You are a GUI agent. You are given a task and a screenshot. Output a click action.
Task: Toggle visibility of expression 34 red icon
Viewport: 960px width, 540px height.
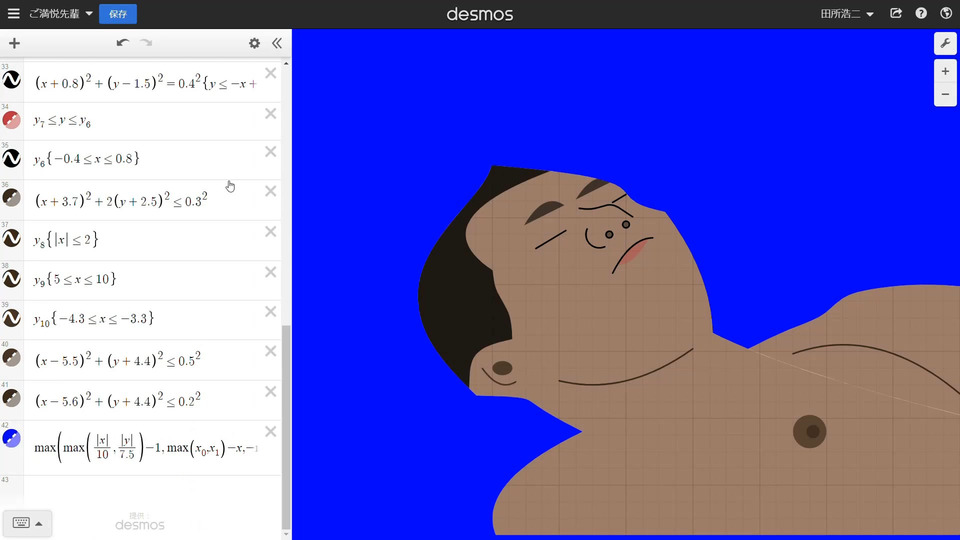(12, 120)
